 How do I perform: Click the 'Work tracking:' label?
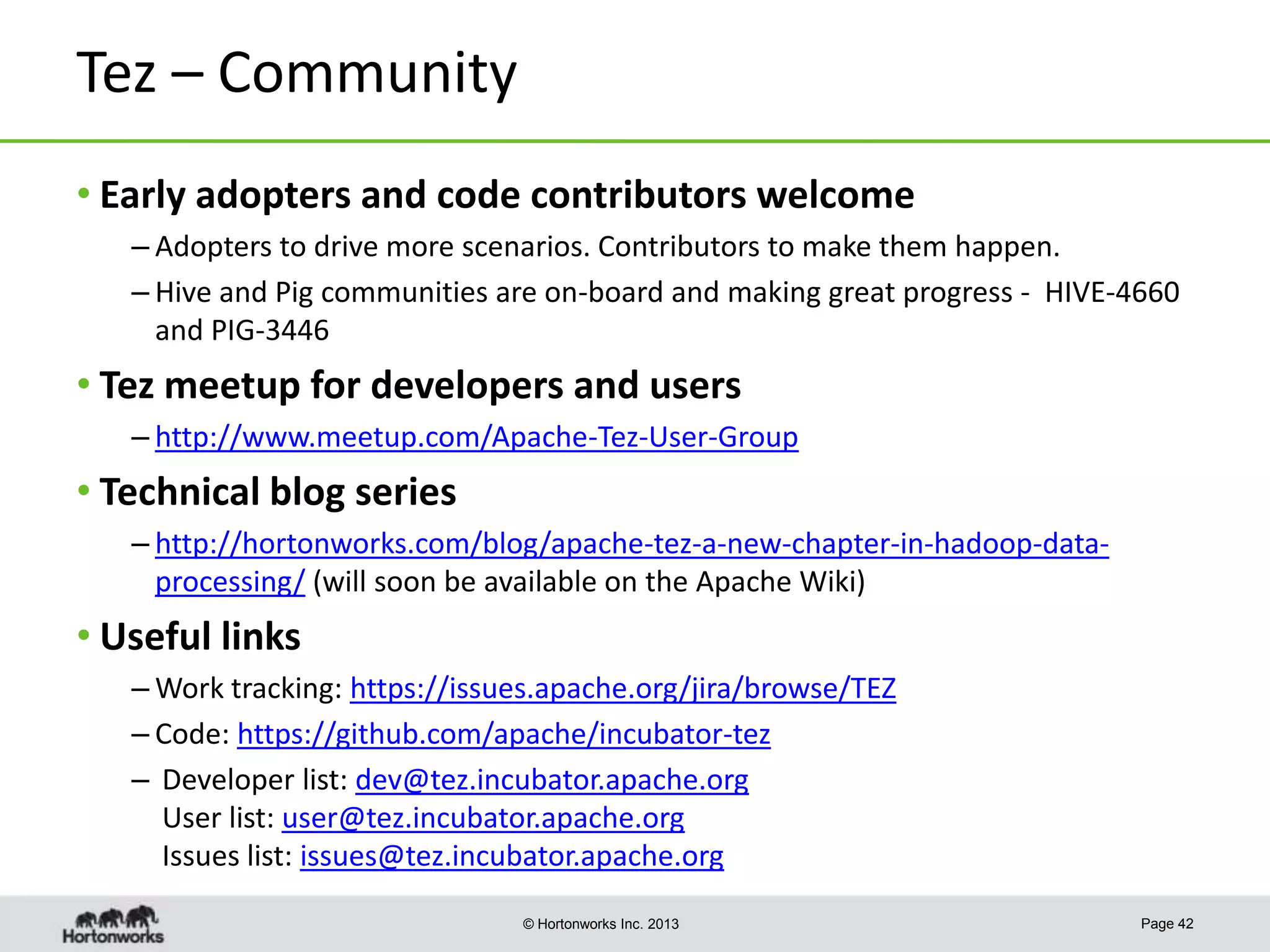pyautogui.click(x=249, y=689)
